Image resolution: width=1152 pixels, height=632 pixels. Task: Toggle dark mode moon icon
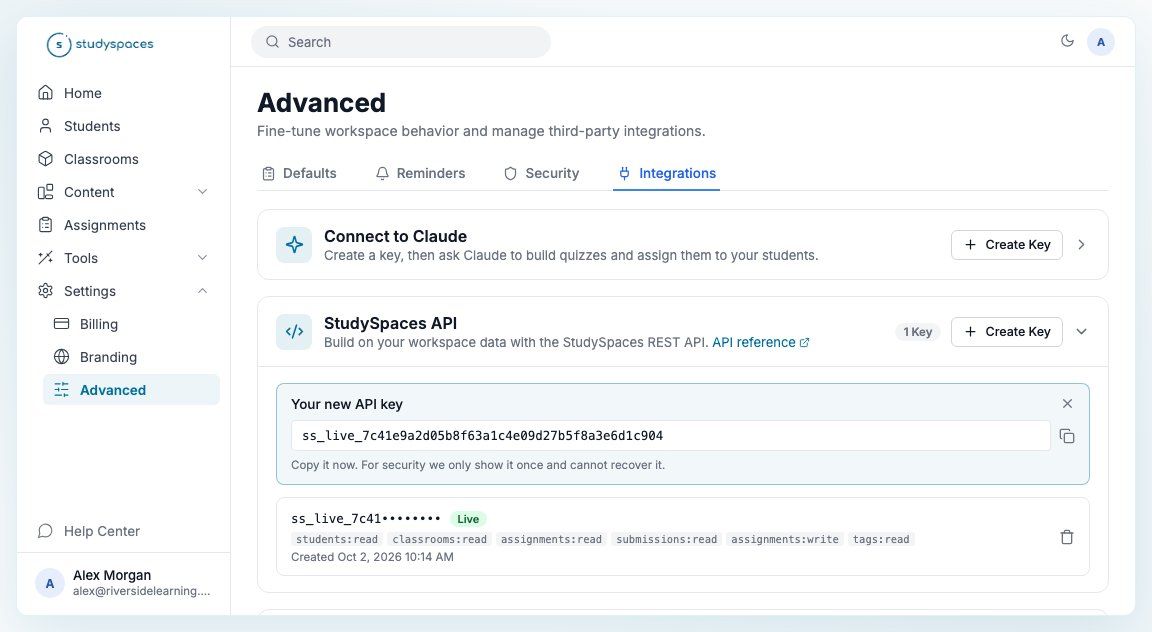1068,41
